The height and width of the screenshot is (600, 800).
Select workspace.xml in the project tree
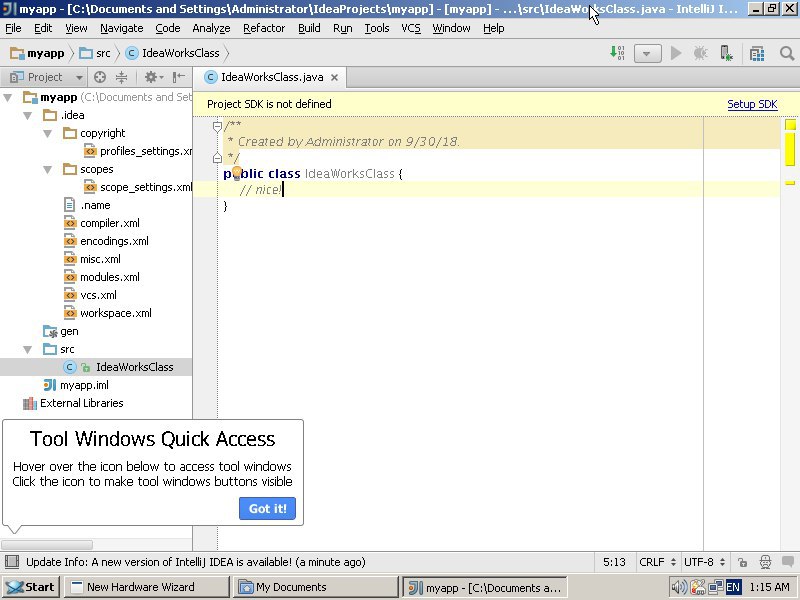[108, 313]
